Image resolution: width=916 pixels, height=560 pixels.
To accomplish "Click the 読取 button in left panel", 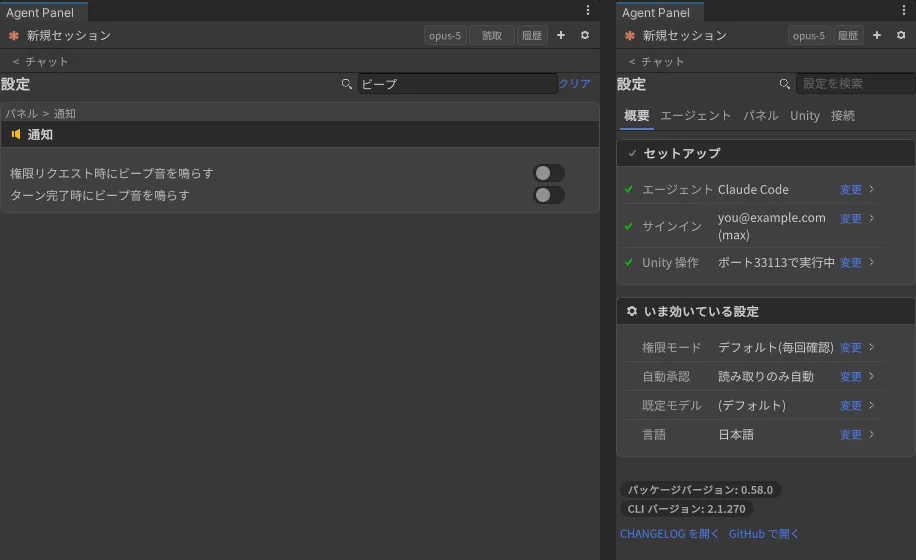I will click(x=492, y=36).
